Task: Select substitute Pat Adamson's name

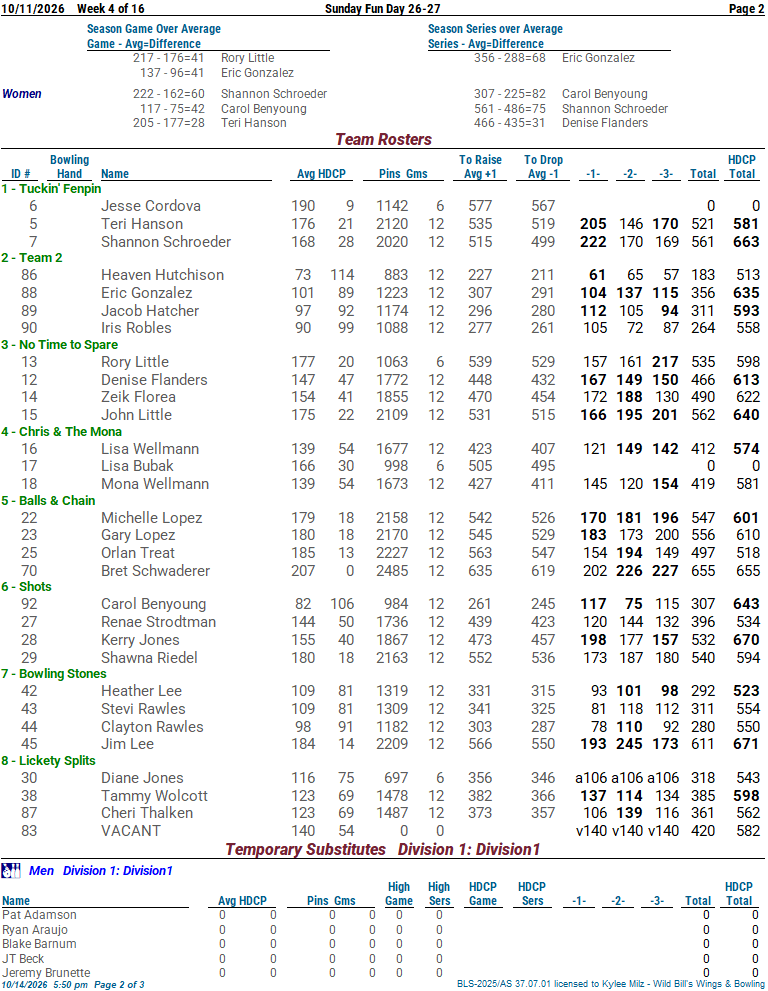Action: [x=39, y=915]
